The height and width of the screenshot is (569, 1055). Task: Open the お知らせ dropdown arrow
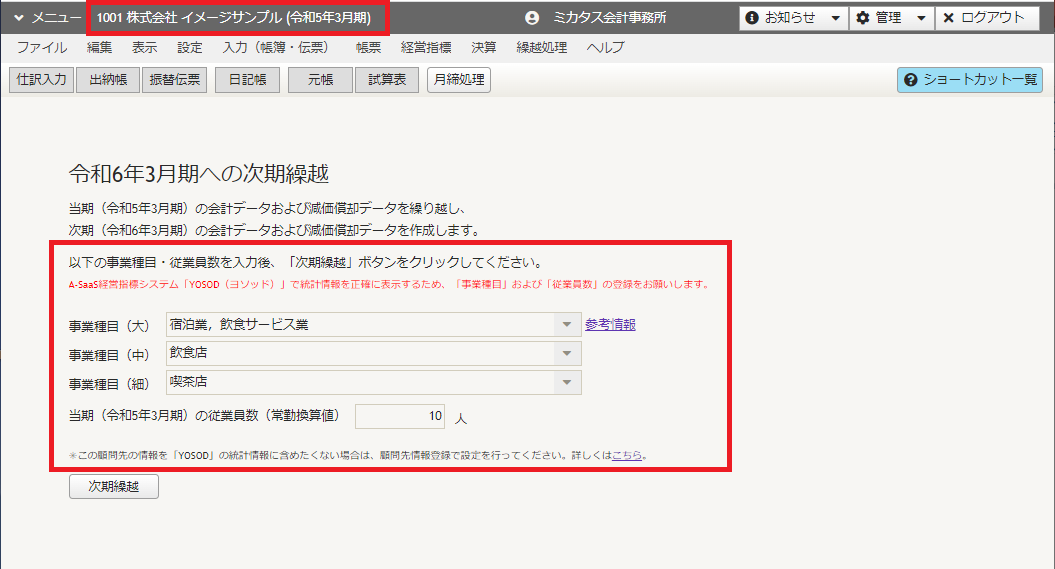click(835, 18)
